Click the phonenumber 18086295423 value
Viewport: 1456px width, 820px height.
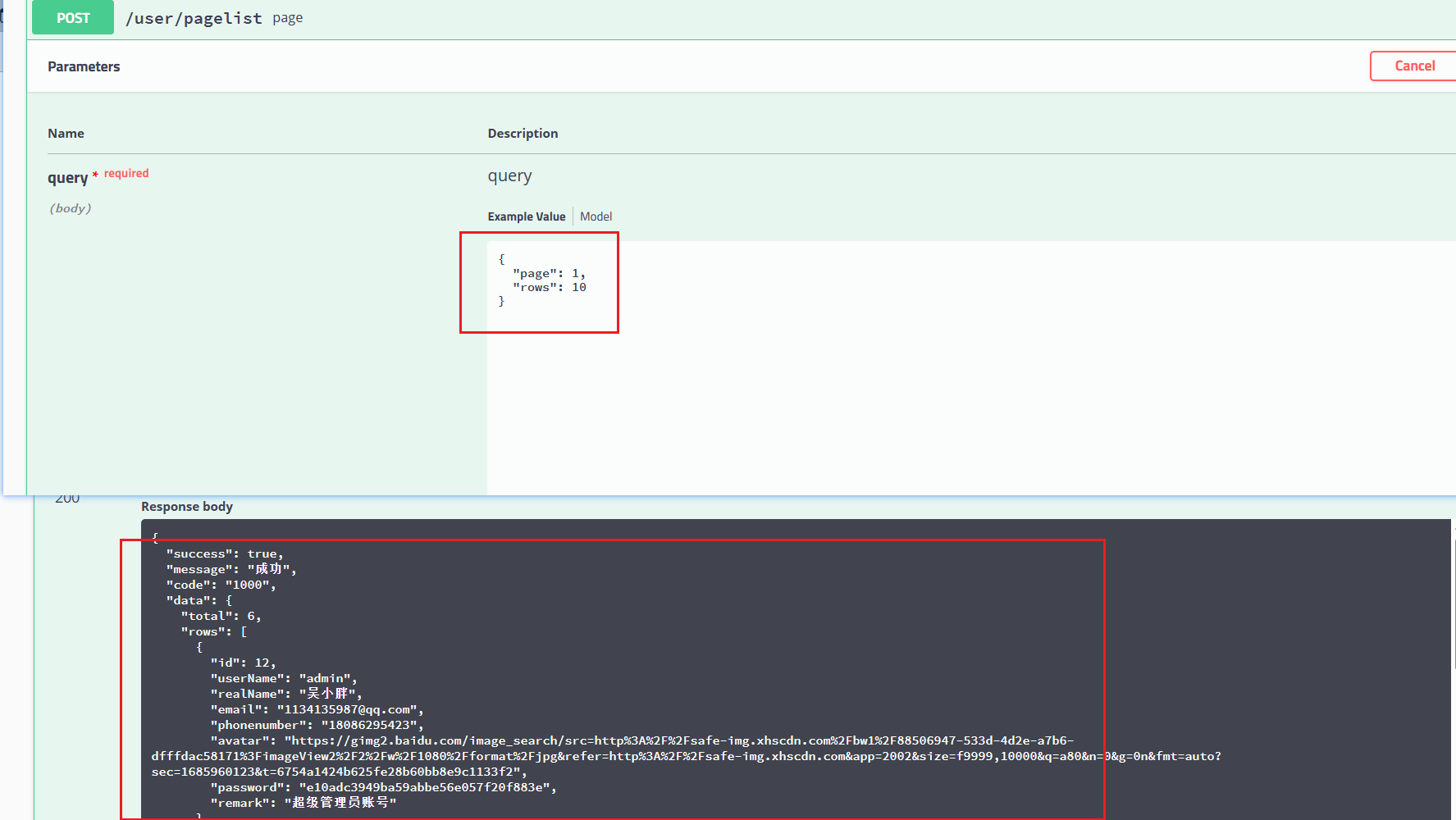tap(369, 725)
